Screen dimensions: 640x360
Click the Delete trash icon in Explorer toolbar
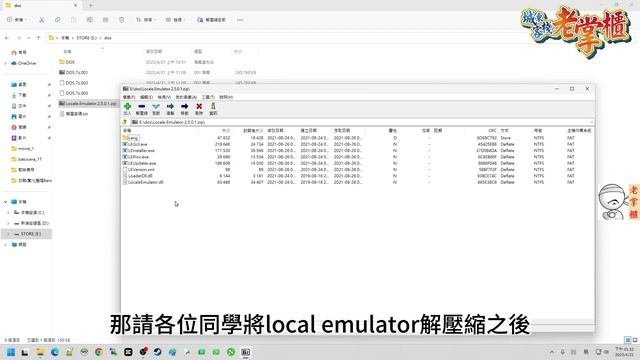(x=122, y=20)
